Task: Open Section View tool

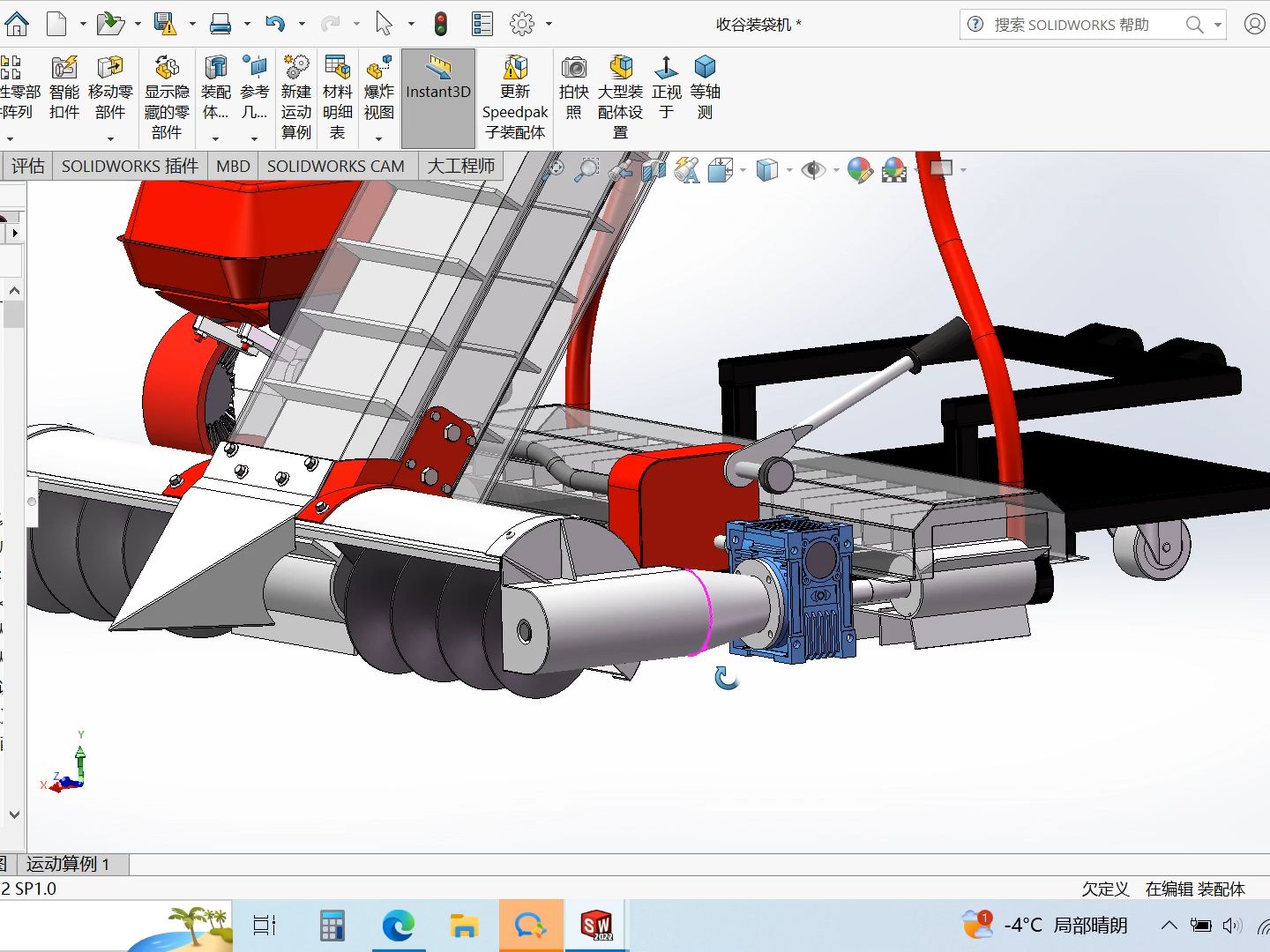Action: (654, 169)
